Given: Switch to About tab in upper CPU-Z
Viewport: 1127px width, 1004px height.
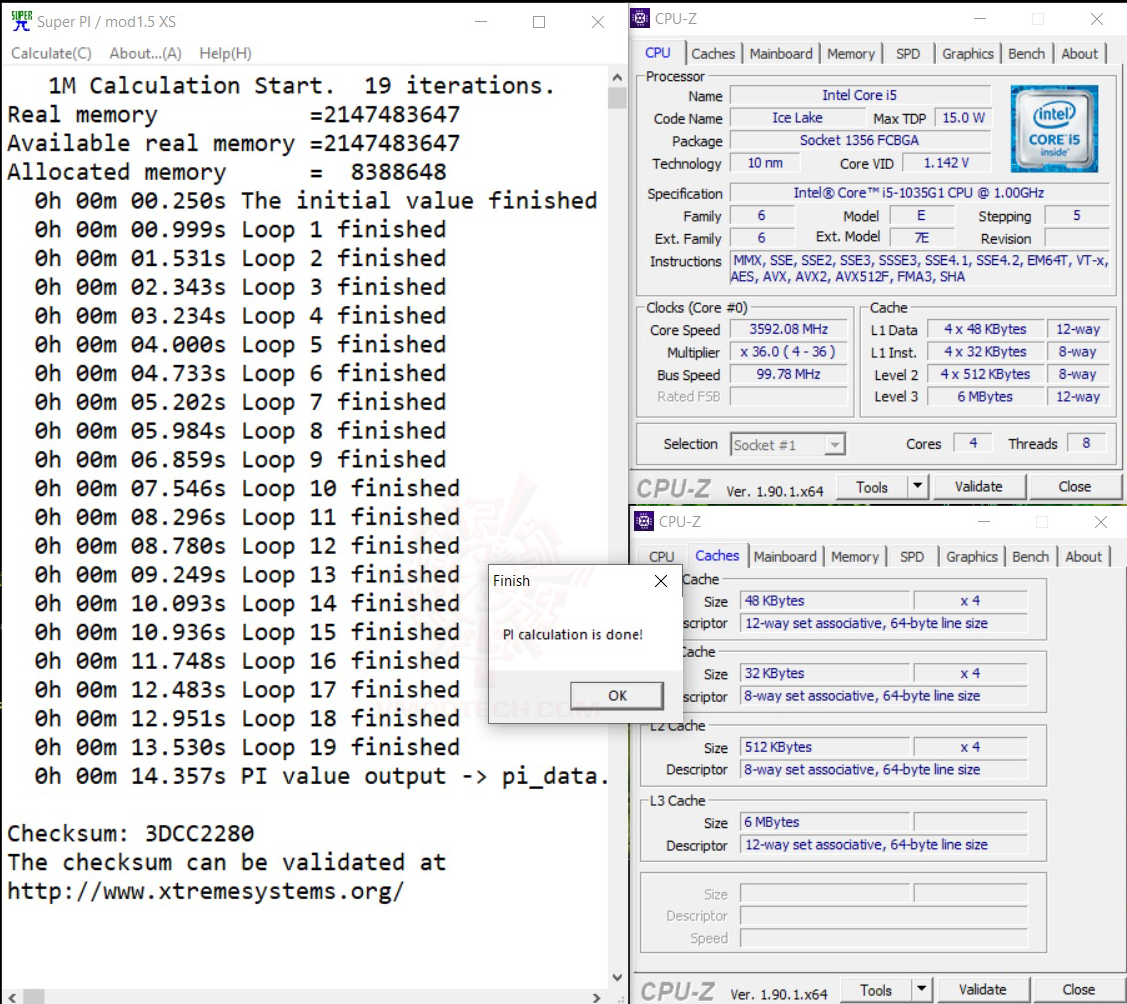Looking at the screenshot, I should click(x=1079, y=54).
